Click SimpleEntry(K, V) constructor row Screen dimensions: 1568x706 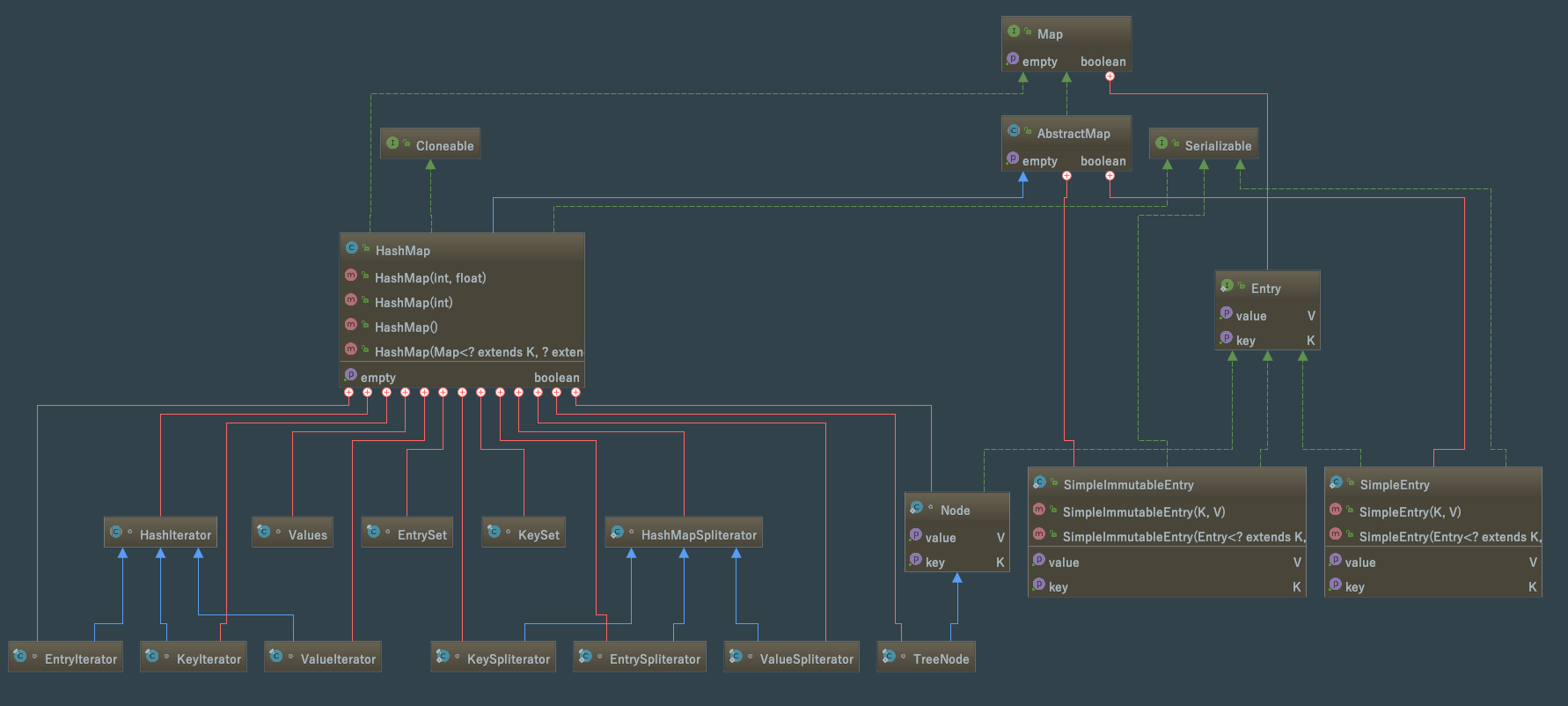pos(1433,511)
